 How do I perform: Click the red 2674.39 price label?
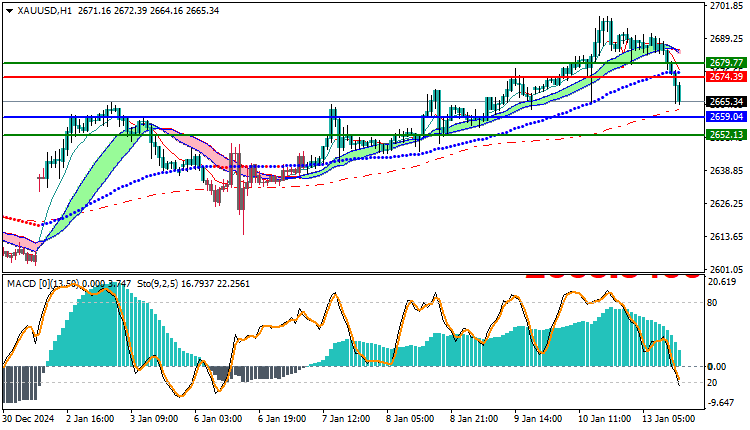[726, 77]
